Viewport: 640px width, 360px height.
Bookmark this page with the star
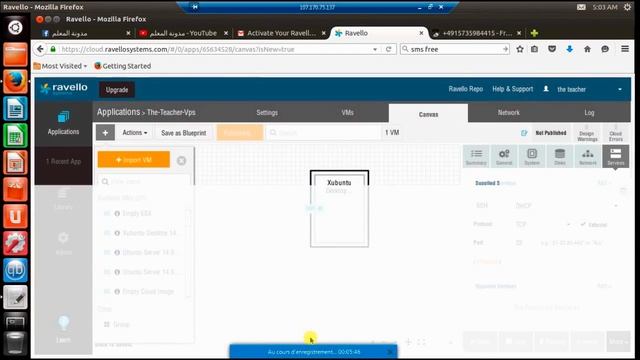coord(520,49)
